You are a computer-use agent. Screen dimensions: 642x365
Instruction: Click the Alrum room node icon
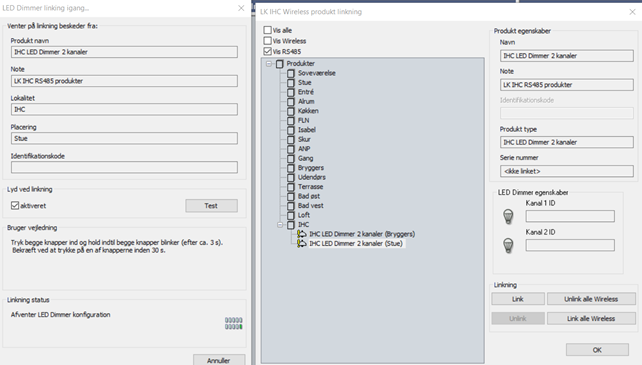click(291, 102)
